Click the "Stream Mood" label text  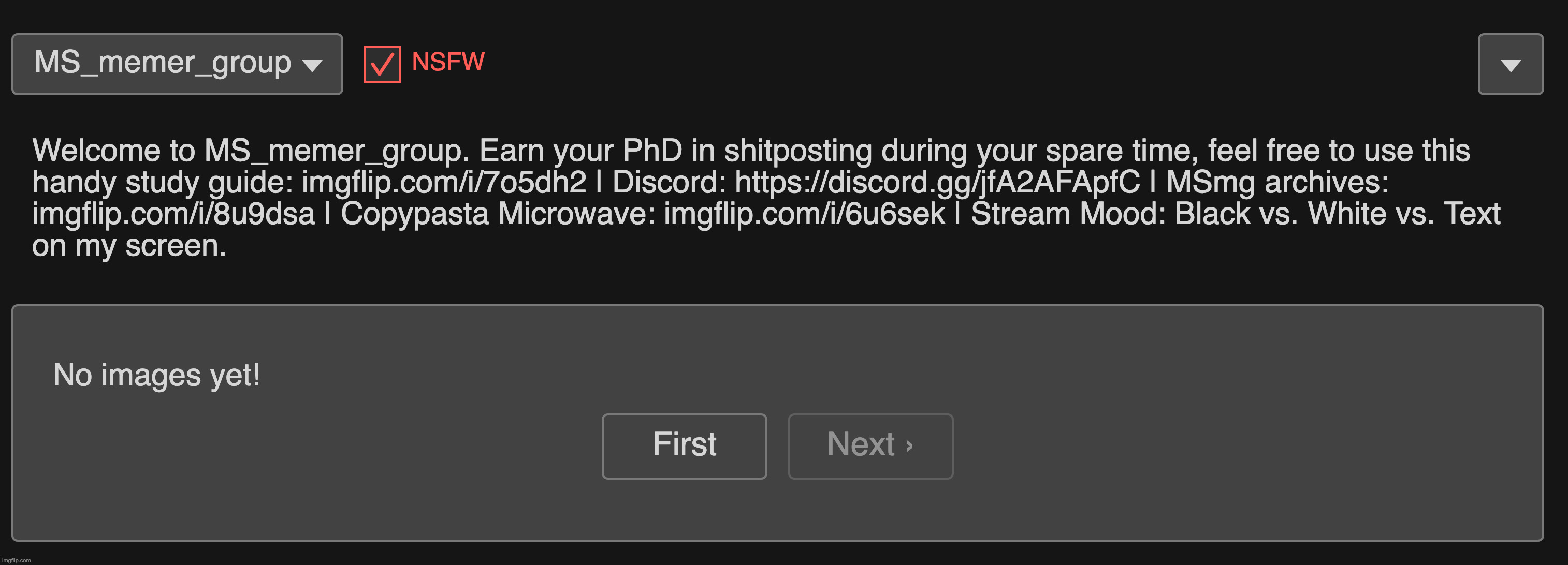(x=1068, y=214)
